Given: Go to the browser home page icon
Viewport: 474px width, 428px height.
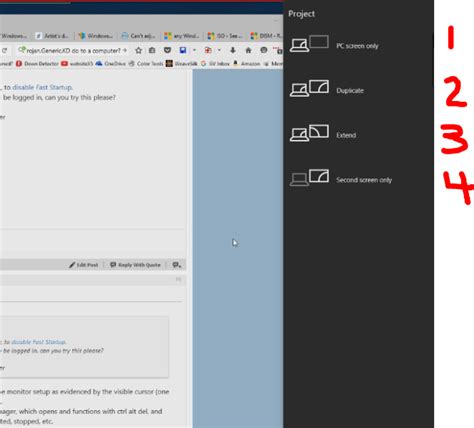Looking at the screenshot, I should click(248, 50).
